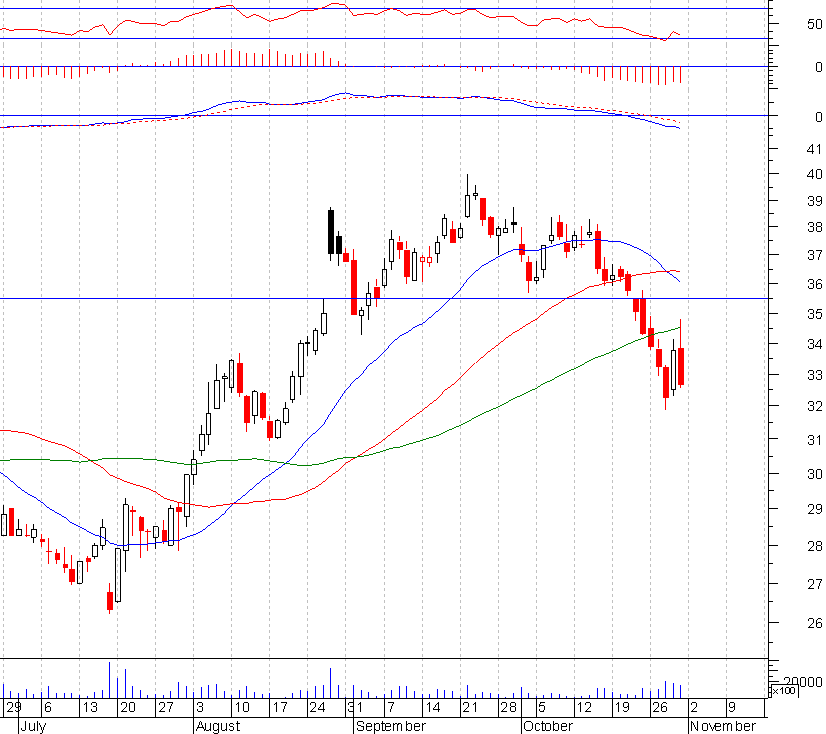Select date label 24 on time axis
The image size is (826, 734).
tap(318, 707)
